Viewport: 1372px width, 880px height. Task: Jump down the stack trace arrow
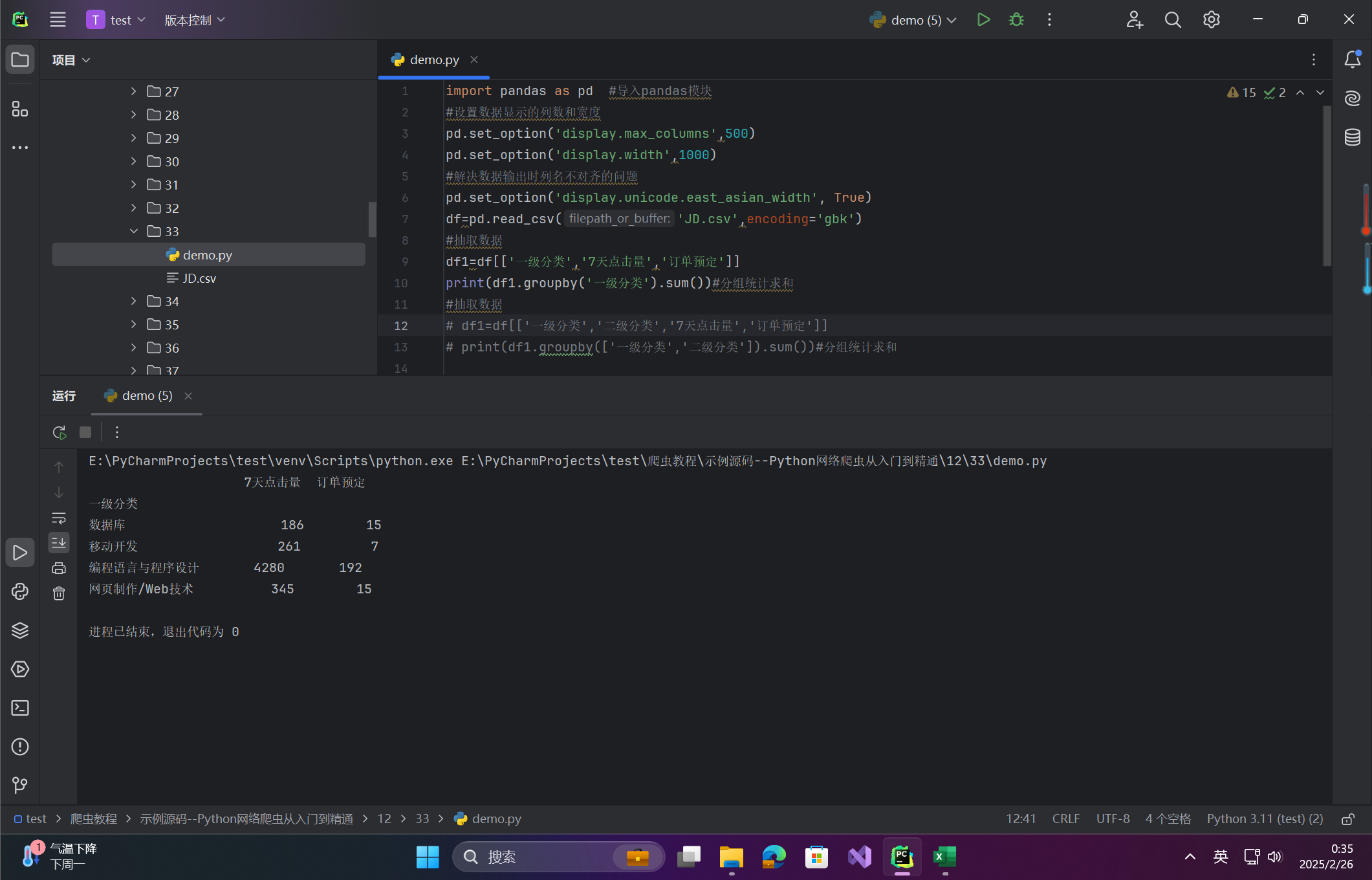point(59,492)
